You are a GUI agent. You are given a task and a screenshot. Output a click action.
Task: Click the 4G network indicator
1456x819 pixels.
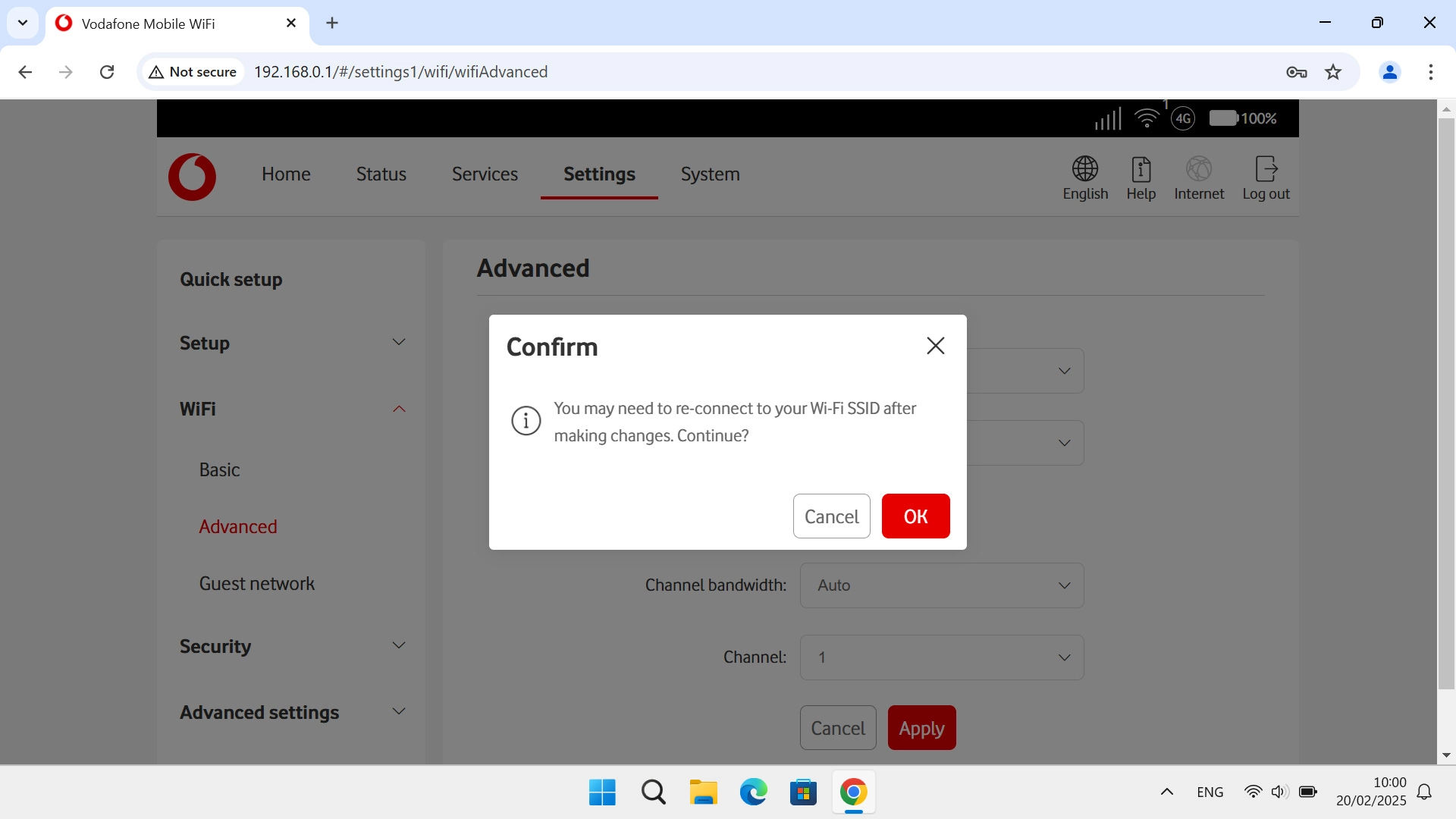1183,119
